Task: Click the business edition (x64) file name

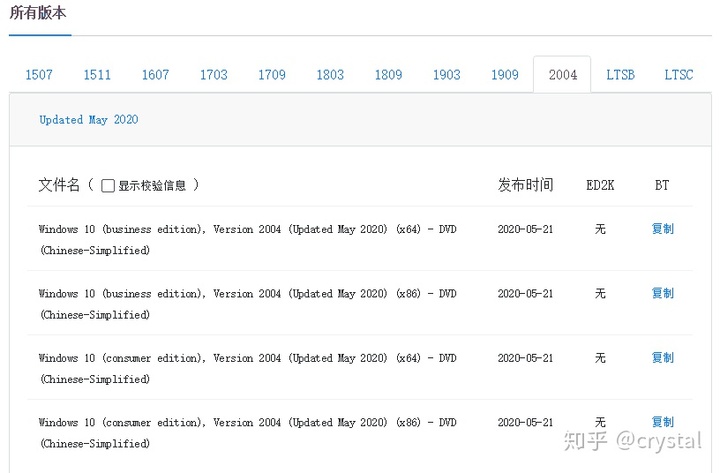Action: pyautogui.click(x=248, y=239)
